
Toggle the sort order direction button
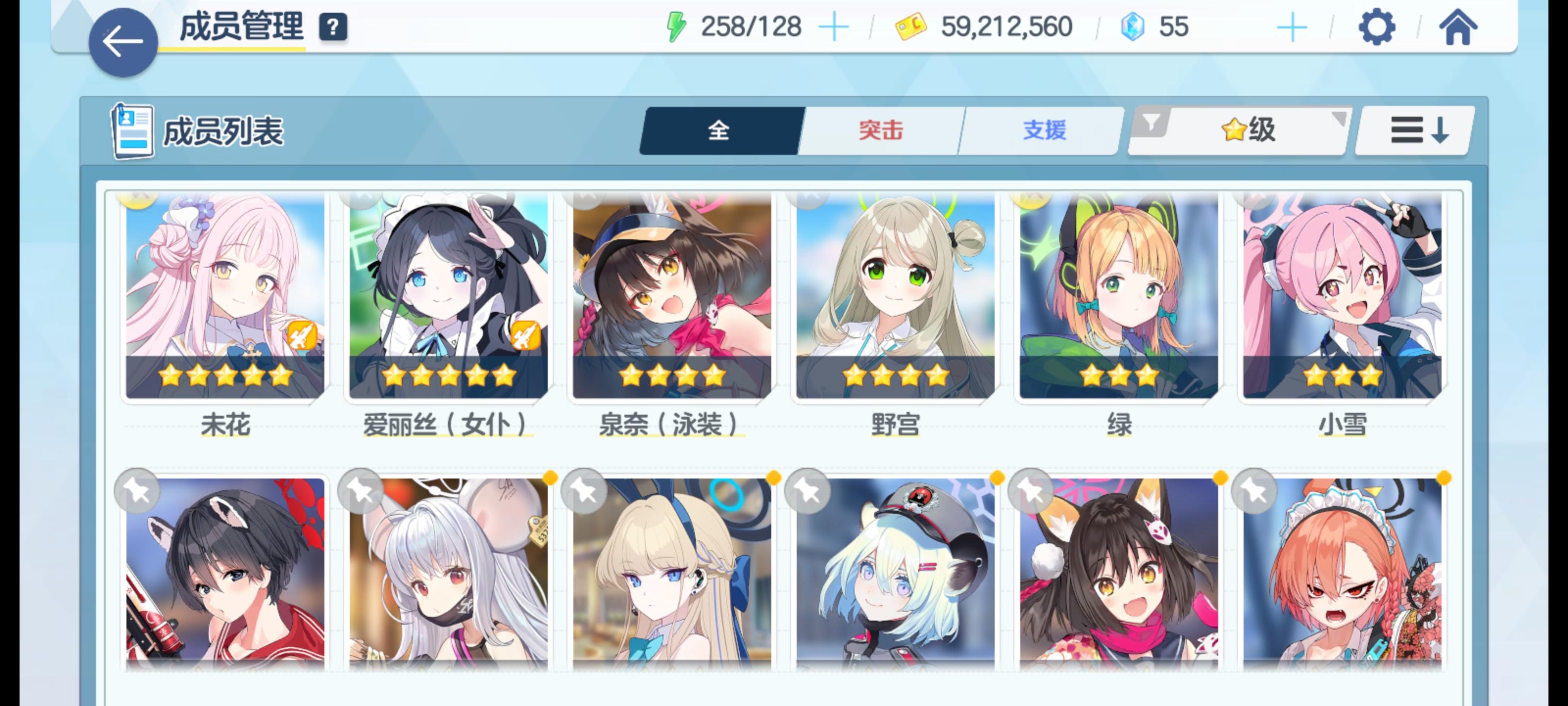1418,130
